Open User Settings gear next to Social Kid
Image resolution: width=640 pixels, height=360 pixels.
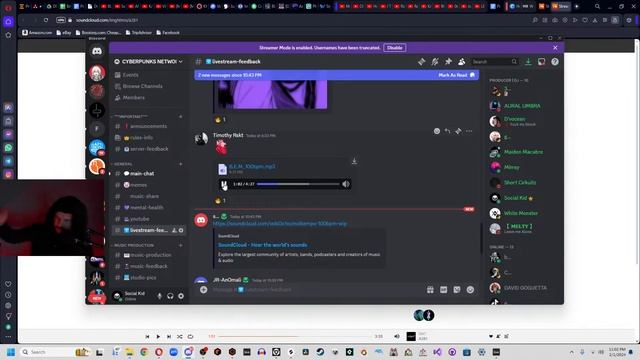(x=181, y=296)
